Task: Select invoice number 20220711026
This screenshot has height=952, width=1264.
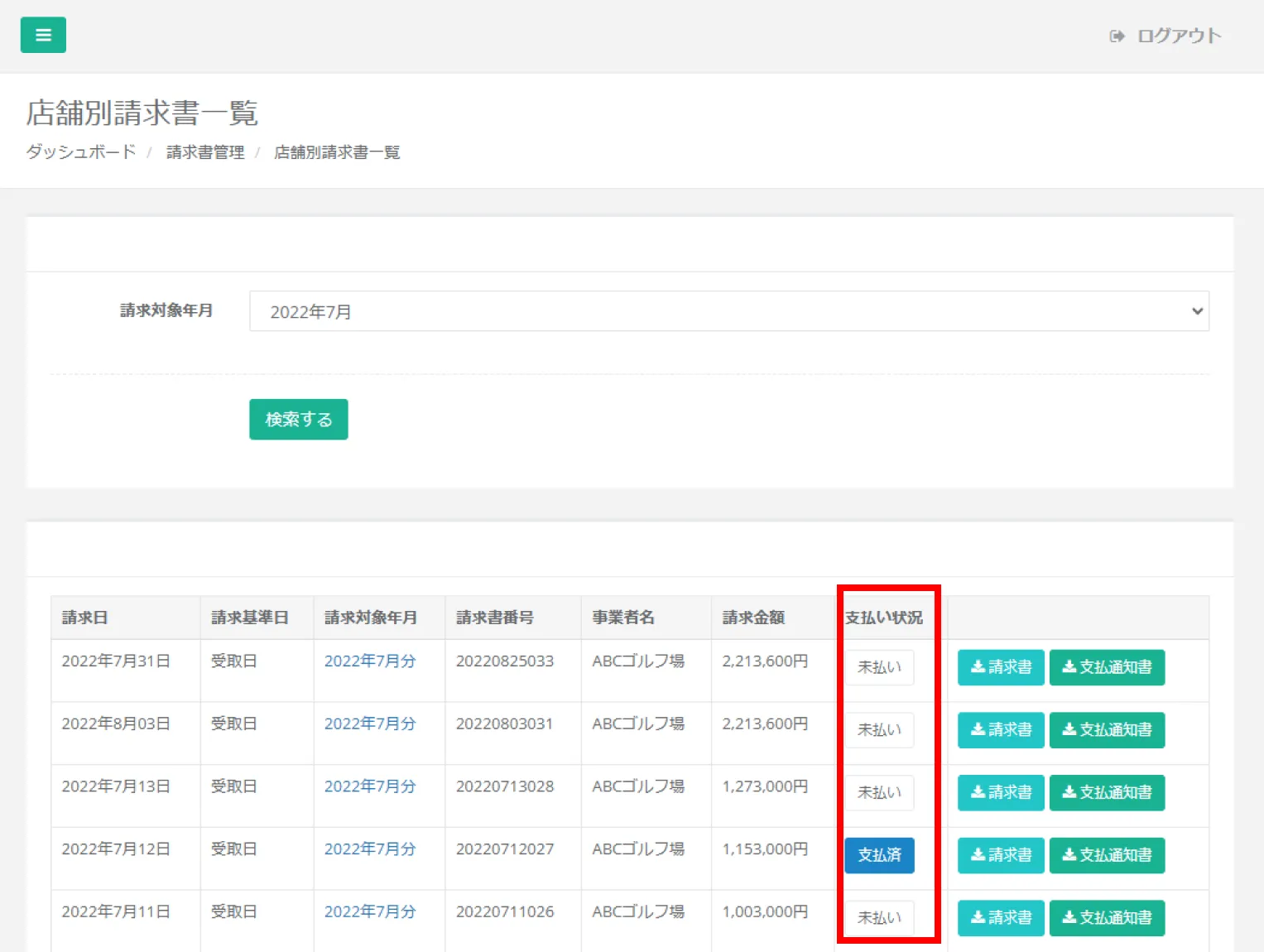Action: 505,911
